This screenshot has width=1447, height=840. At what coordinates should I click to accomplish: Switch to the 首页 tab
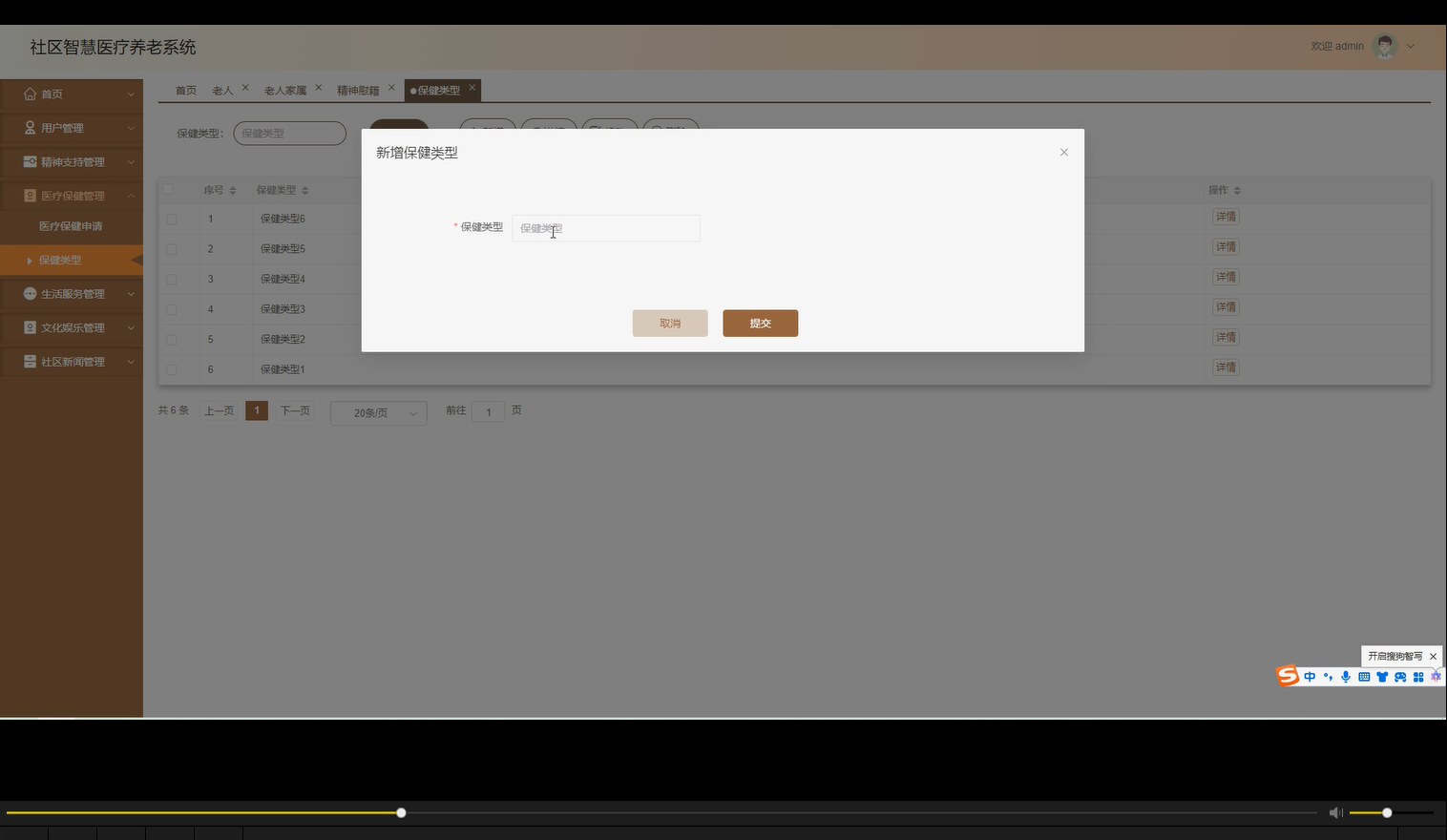185,91
